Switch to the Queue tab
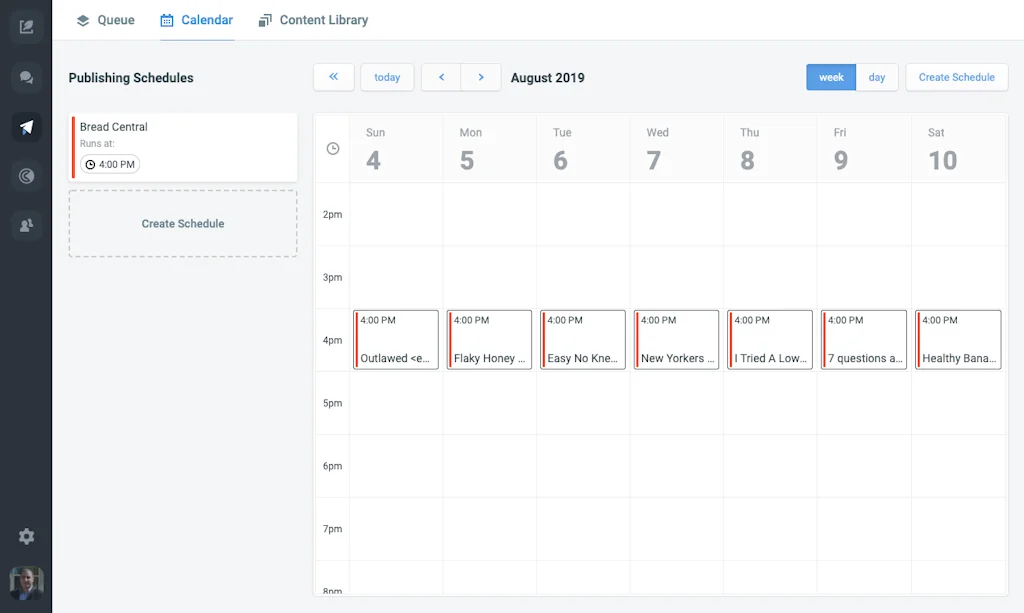Image resolution: width=1024 pixels, height=613 pixels. point(105,19)
